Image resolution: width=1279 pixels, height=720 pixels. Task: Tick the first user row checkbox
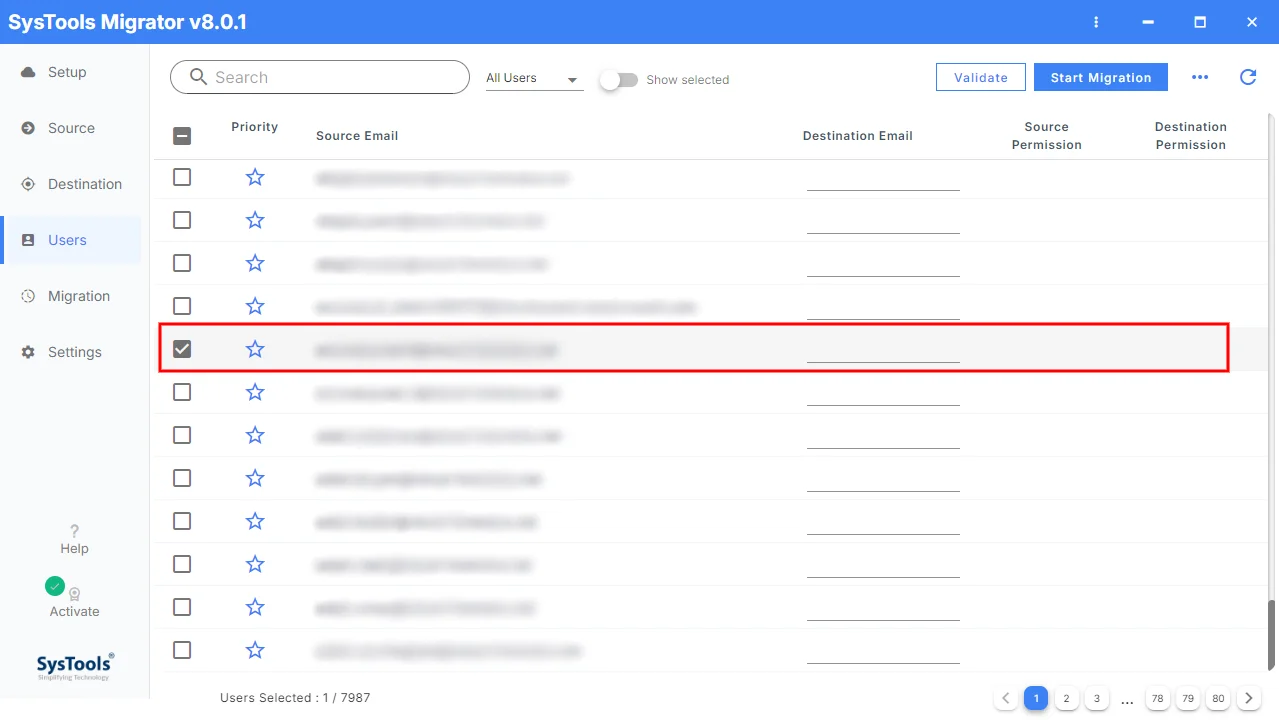click(182, 177)
